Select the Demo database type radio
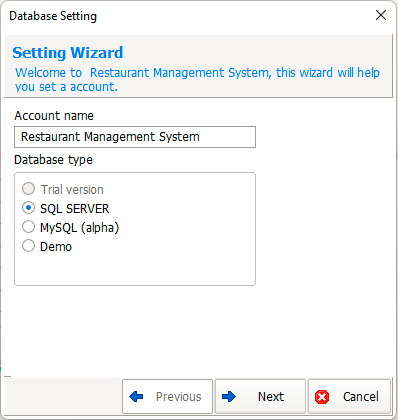398x420 pixels. (x=28, y=246)
